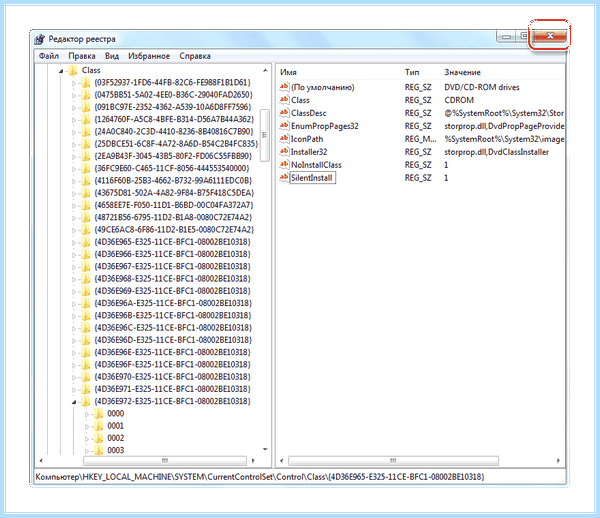Close the Registry Editor window

[x=550, y=36]
